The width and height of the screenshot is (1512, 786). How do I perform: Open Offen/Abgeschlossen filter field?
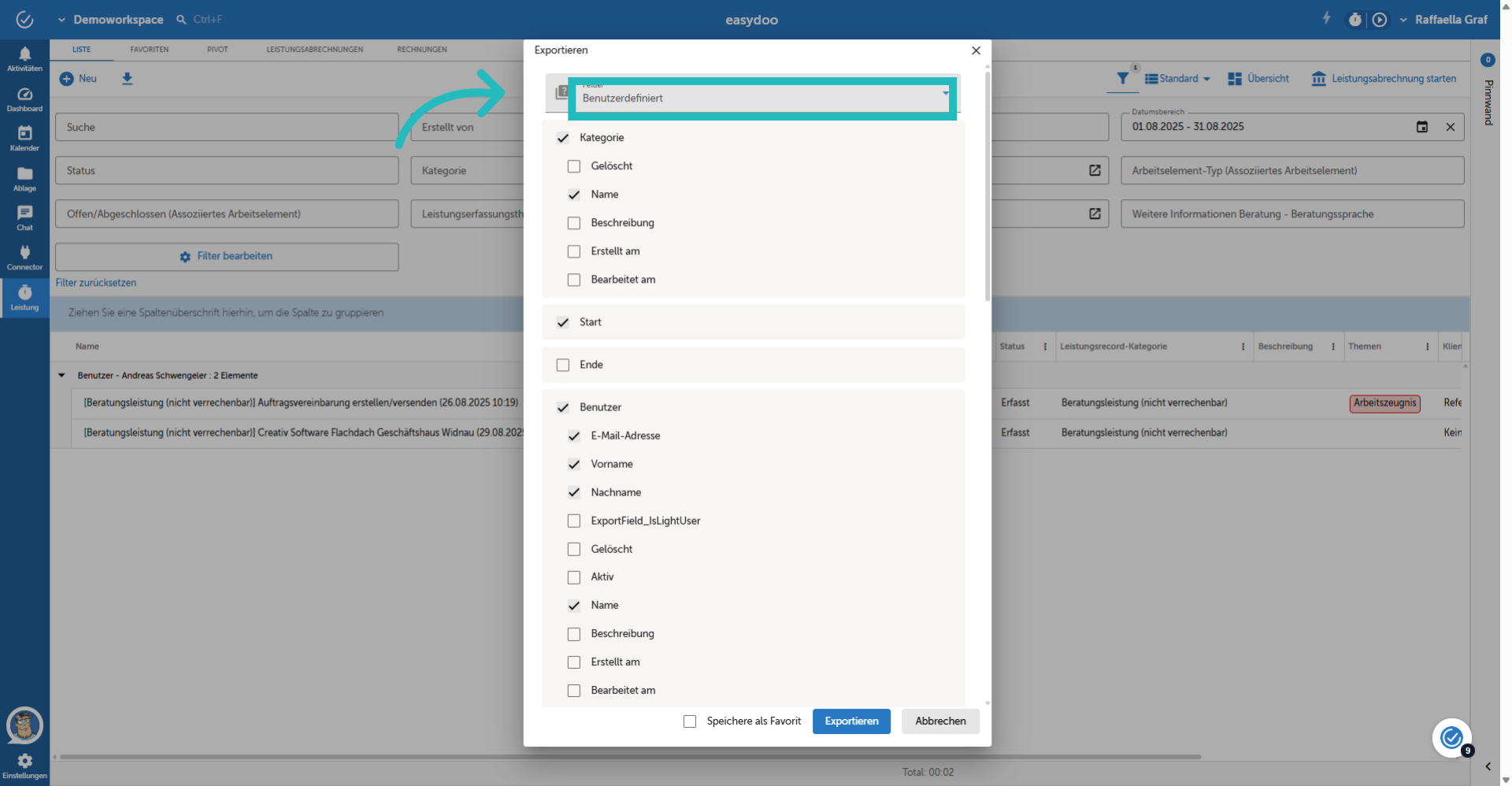click(x=227, y=213)
